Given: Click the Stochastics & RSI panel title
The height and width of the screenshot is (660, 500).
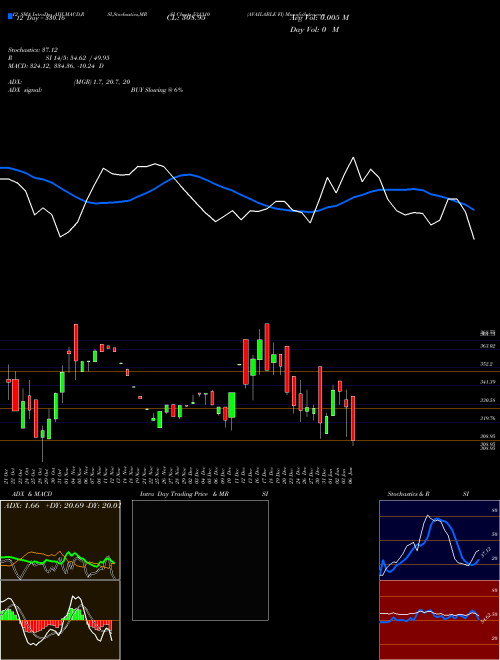Looking at the screenshot, I should (428, 494).
